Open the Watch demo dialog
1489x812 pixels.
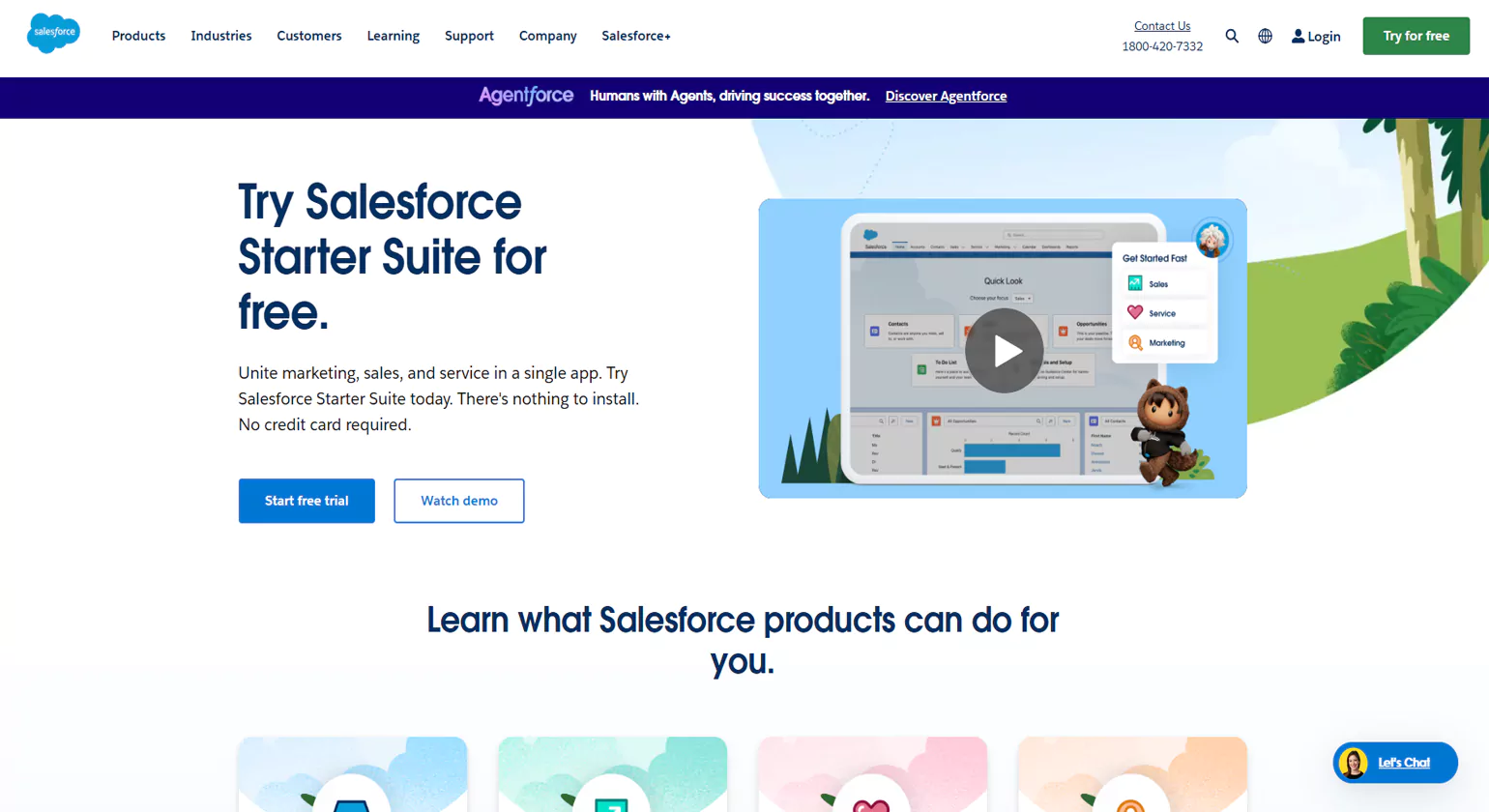458,501
